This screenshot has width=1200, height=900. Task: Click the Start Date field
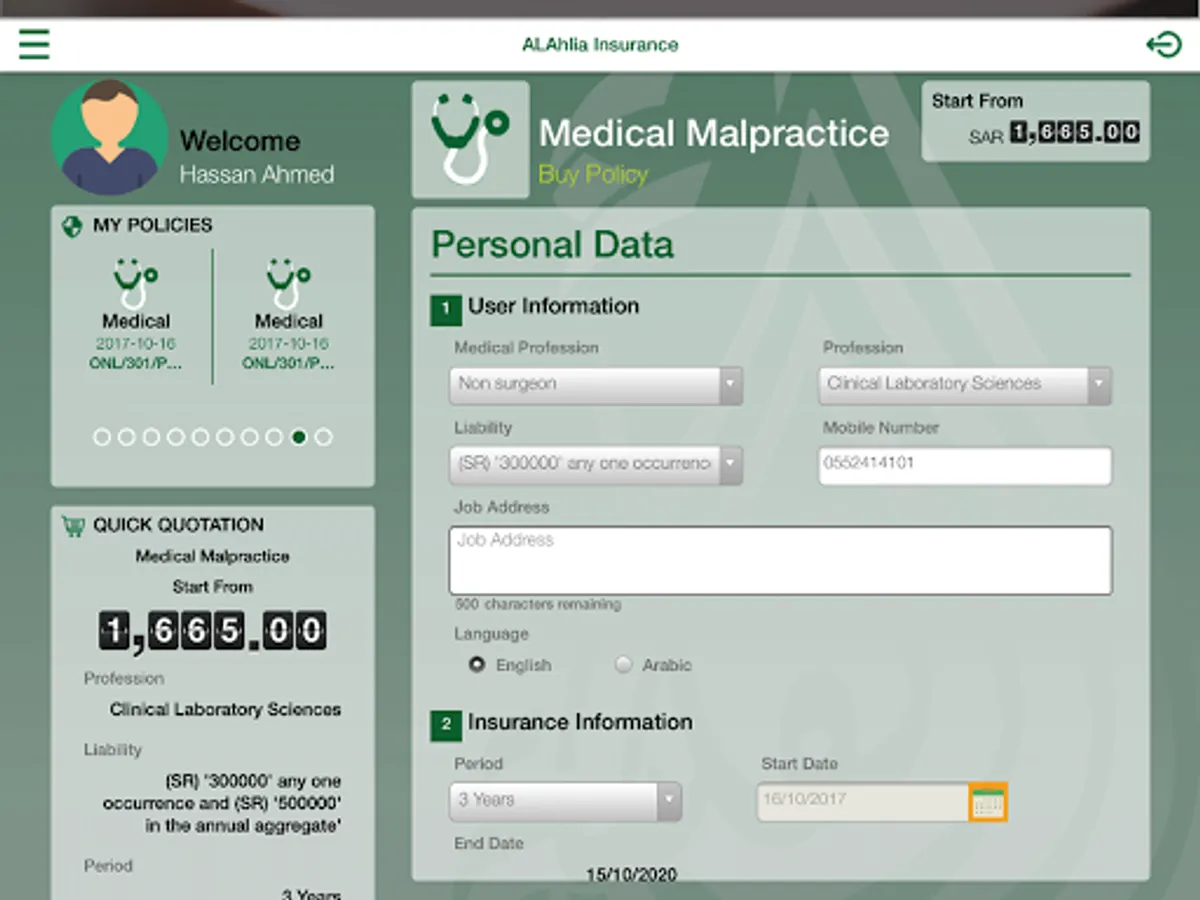click(863, 802)
